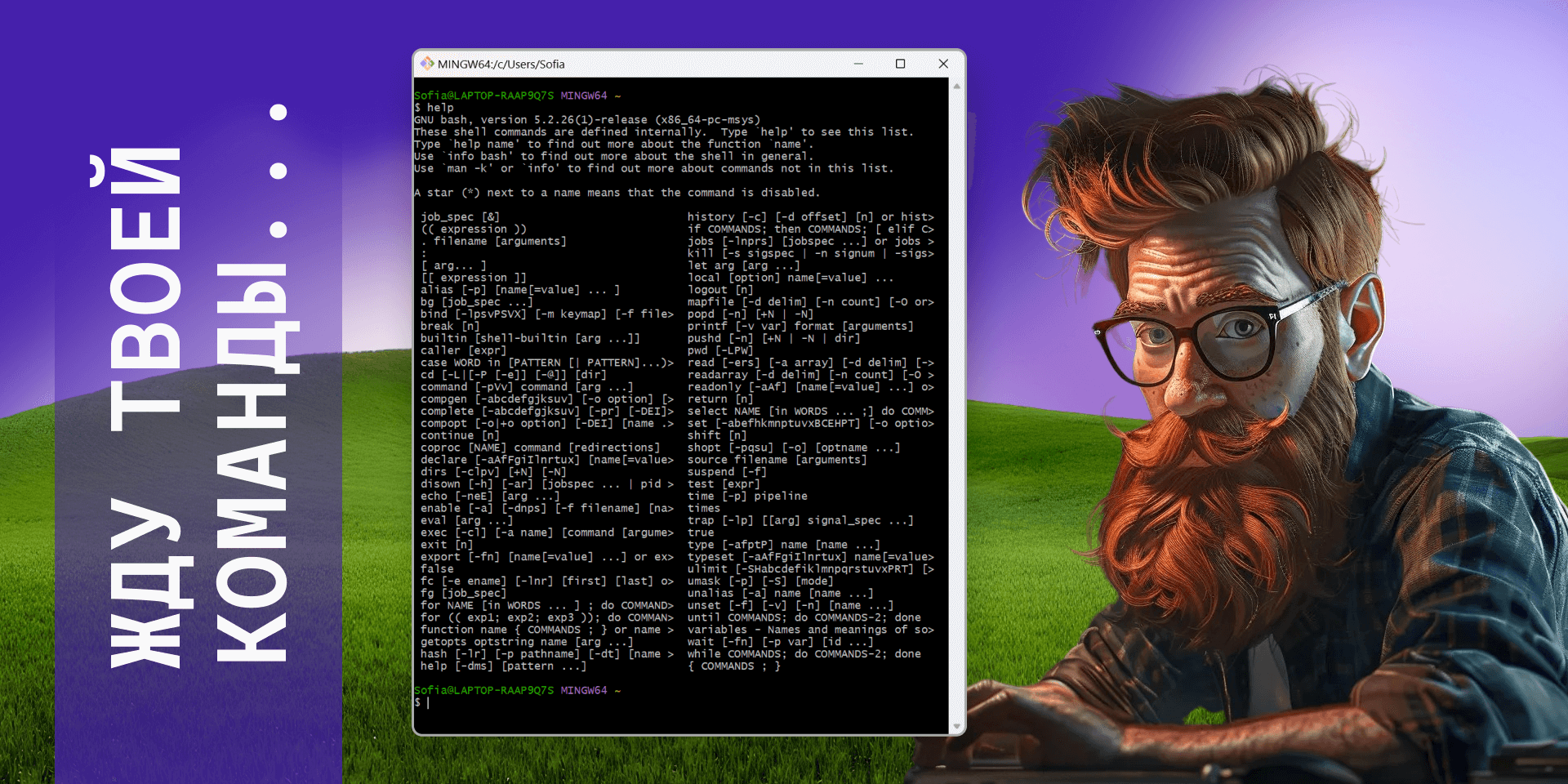Click the 'test [expr]' entry
This screenshot has height=784, width=1568.
click(724, 484)
